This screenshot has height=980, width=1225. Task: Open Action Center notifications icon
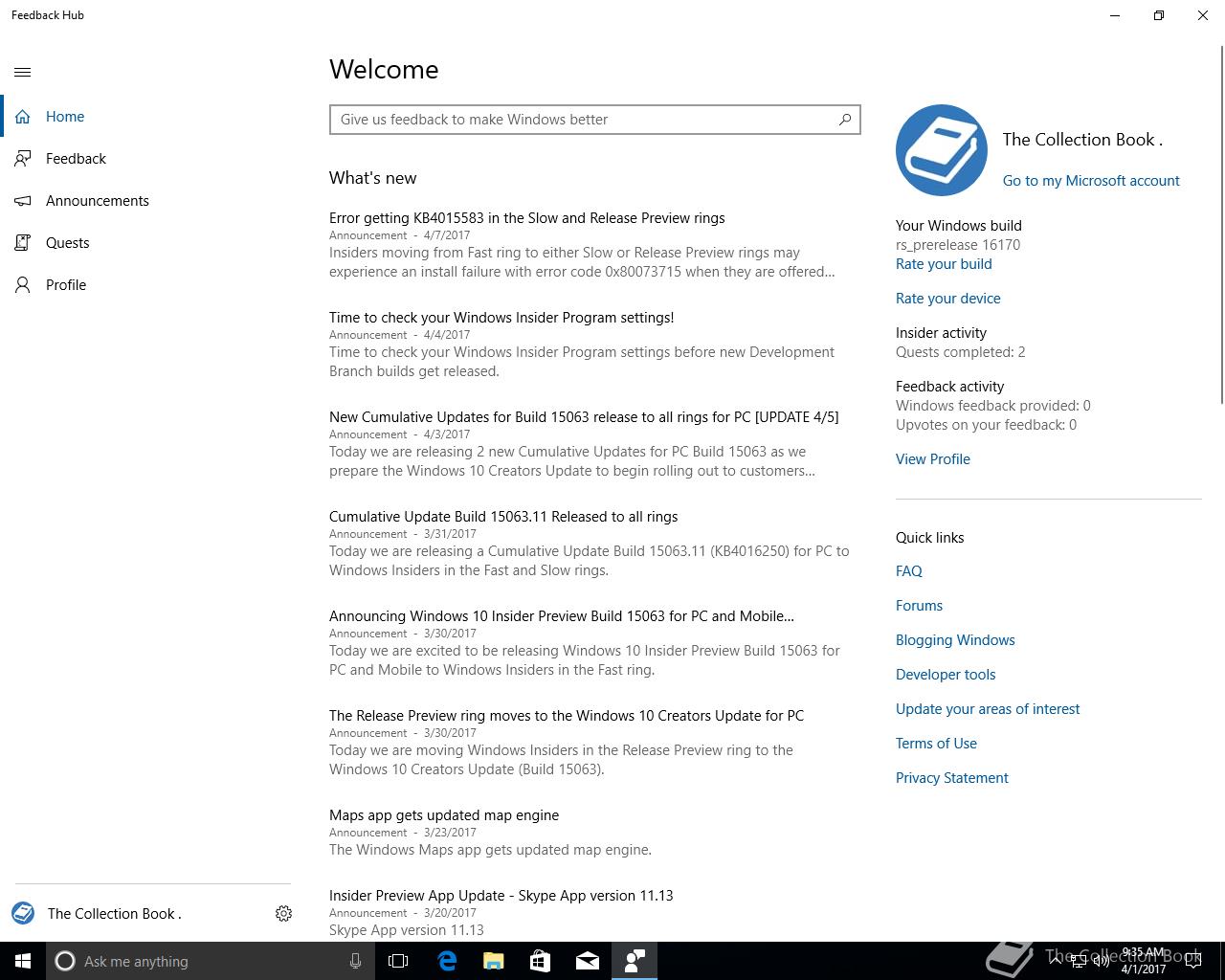1193,961
